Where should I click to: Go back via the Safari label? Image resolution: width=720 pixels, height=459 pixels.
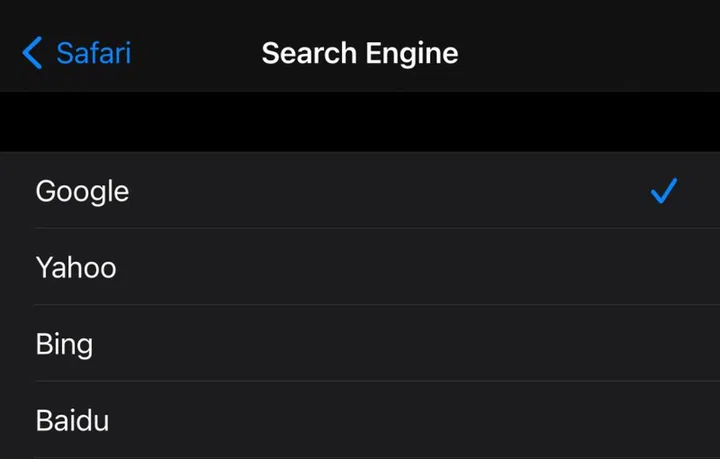coord(93,53)
